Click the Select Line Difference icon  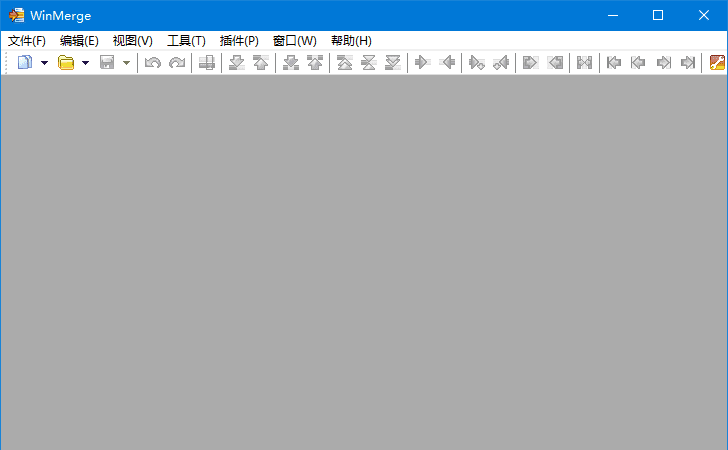[x=207, y=62]
